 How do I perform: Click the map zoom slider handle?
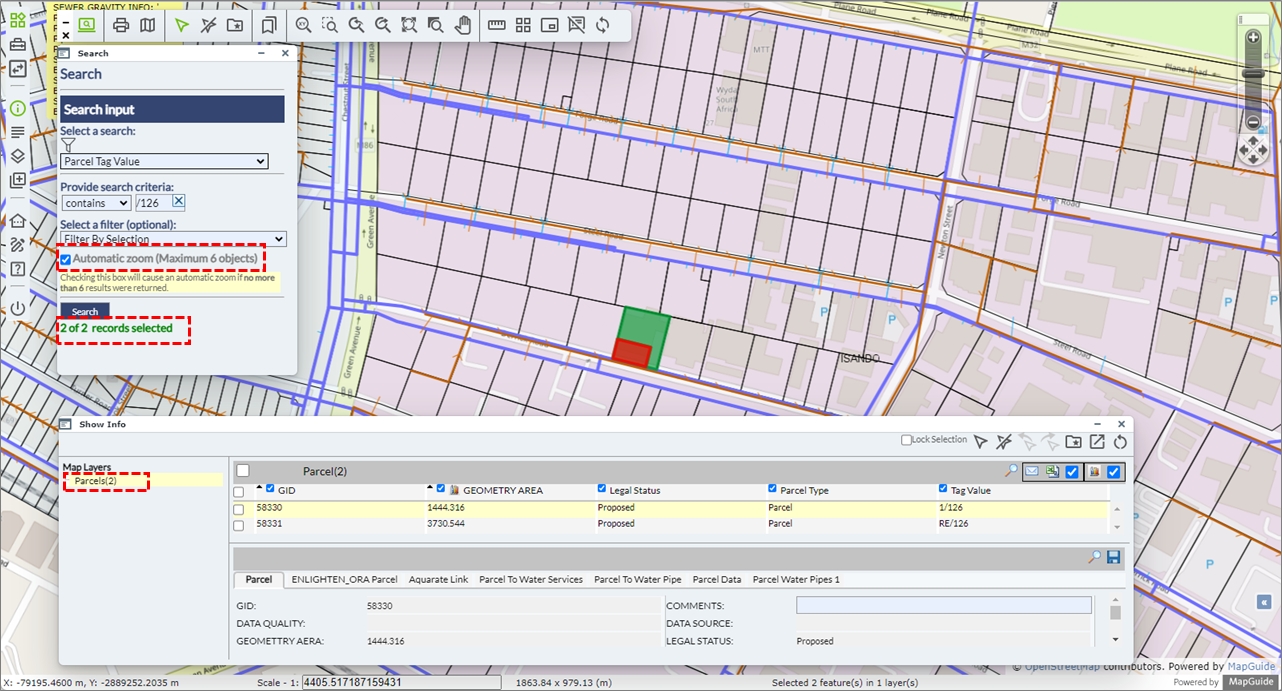click(1253, 74)
